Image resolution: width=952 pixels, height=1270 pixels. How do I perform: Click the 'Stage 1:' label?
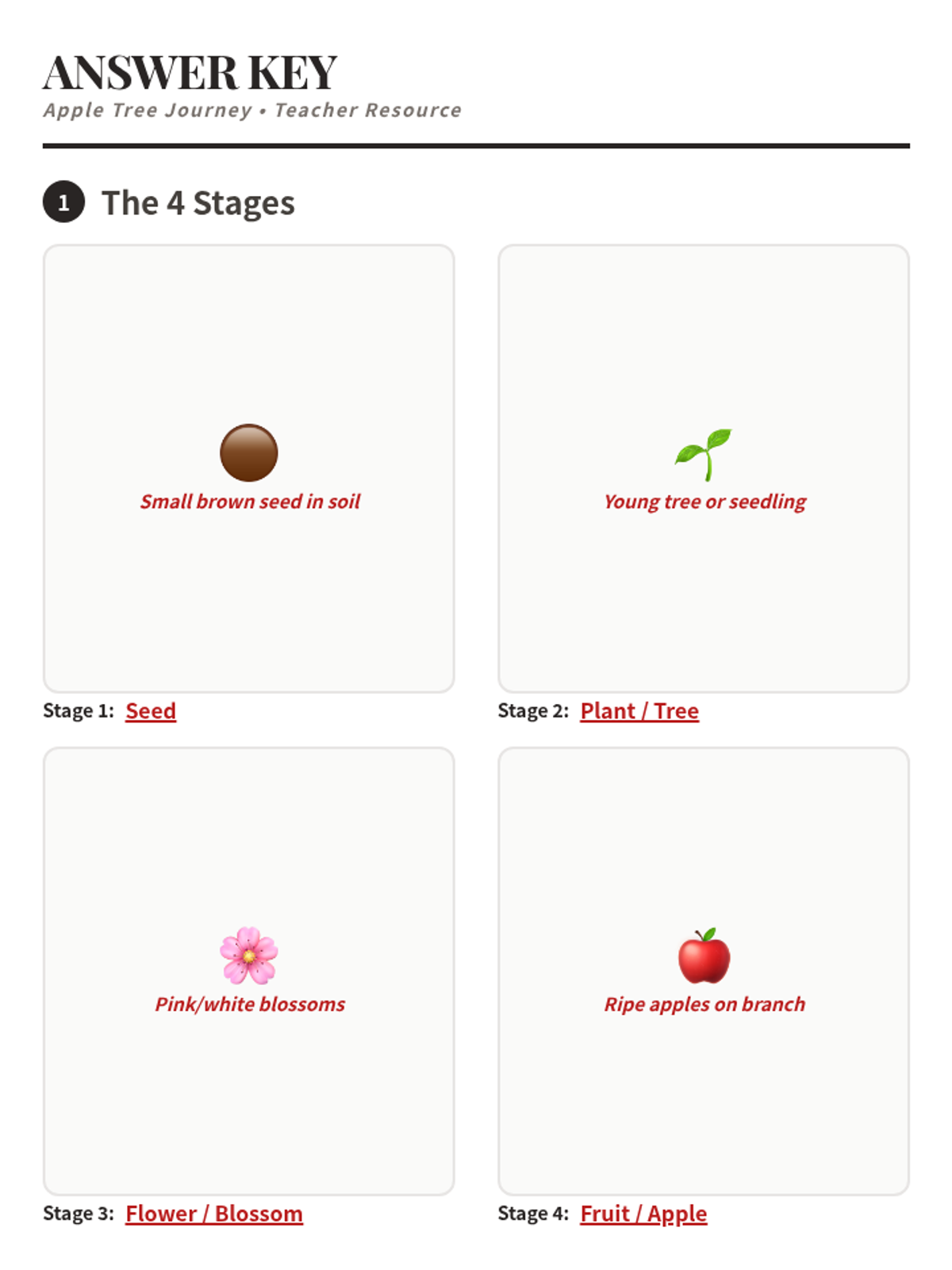point(79,710)
